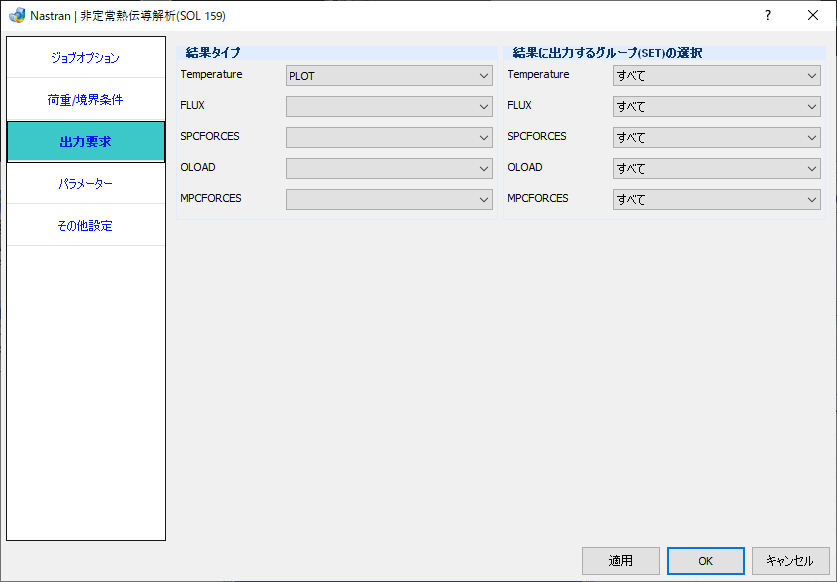Select the 出力要求 tab
Image resolution: width=837 pixels, height=582 pixels.
click(85, 141)
